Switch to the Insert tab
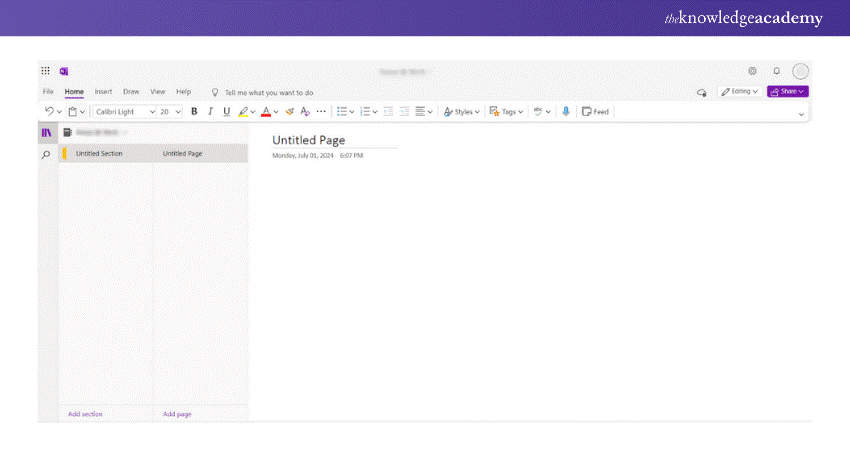 pos(103,91)
